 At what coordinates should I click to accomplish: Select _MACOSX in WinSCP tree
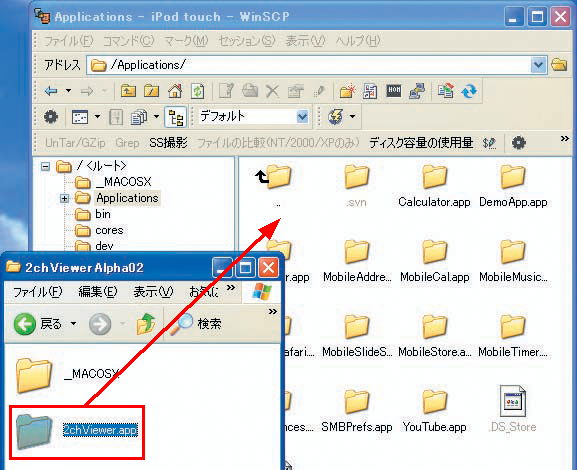tap(123, 182)
